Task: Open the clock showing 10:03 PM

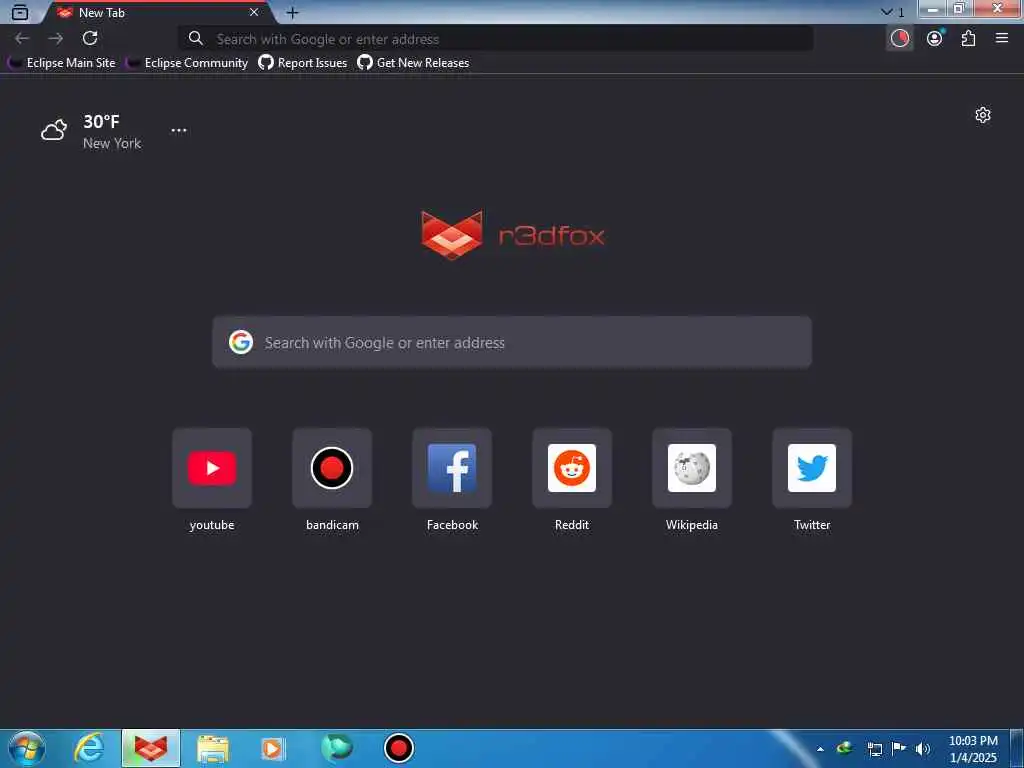Action: coord(973,749)
